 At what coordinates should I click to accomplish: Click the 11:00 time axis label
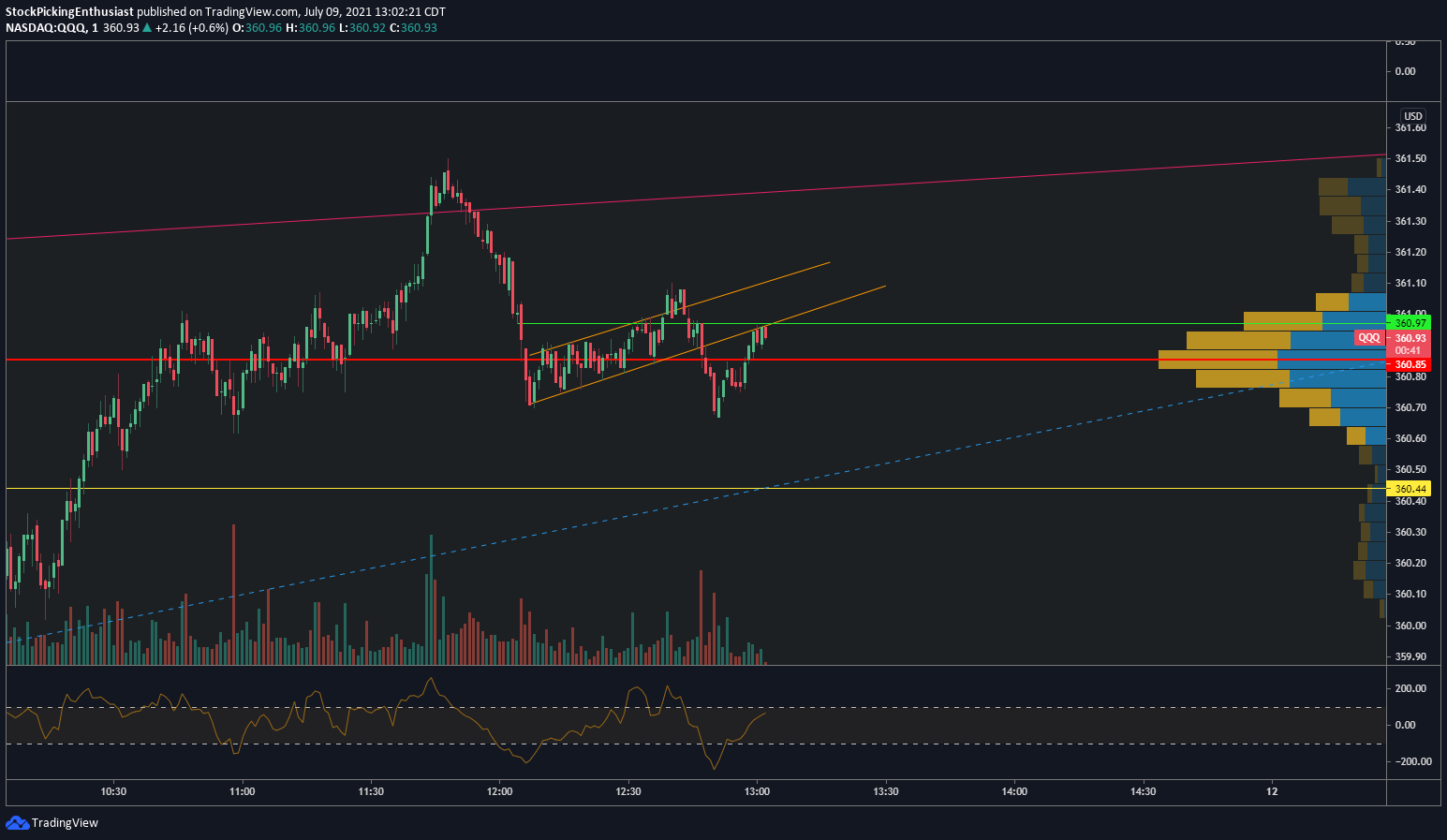click(x=242, y=791)
